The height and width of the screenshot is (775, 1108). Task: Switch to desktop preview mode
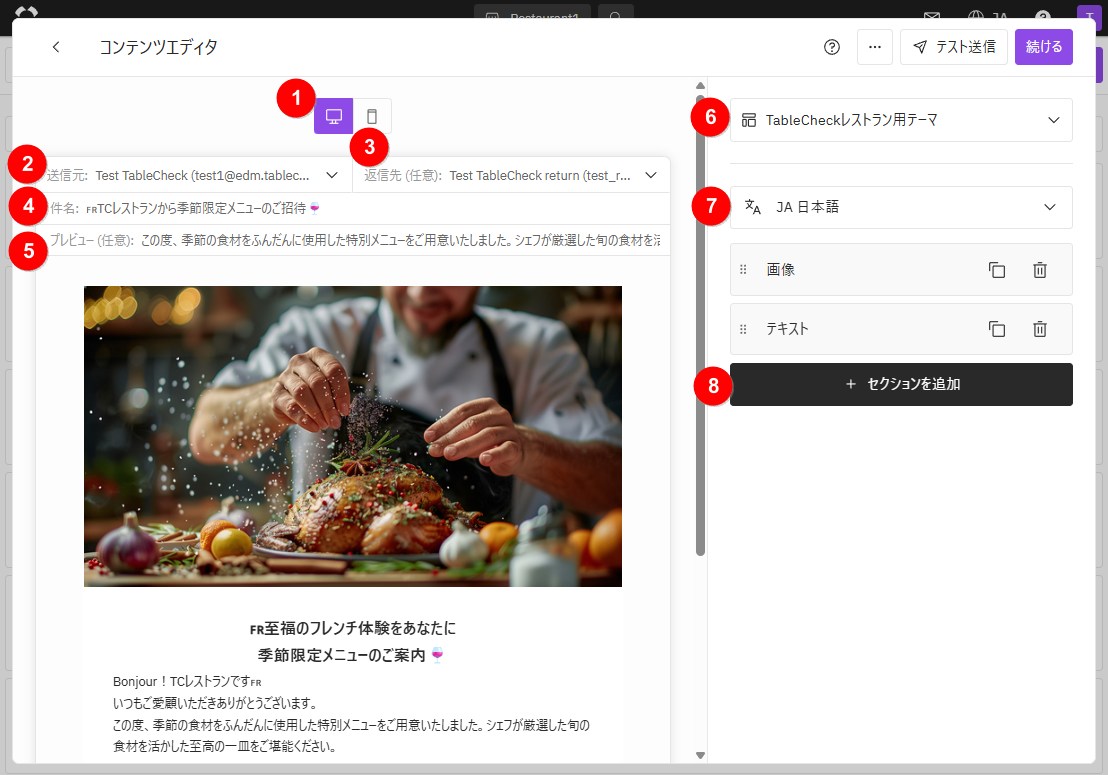[x=334, y=116]
